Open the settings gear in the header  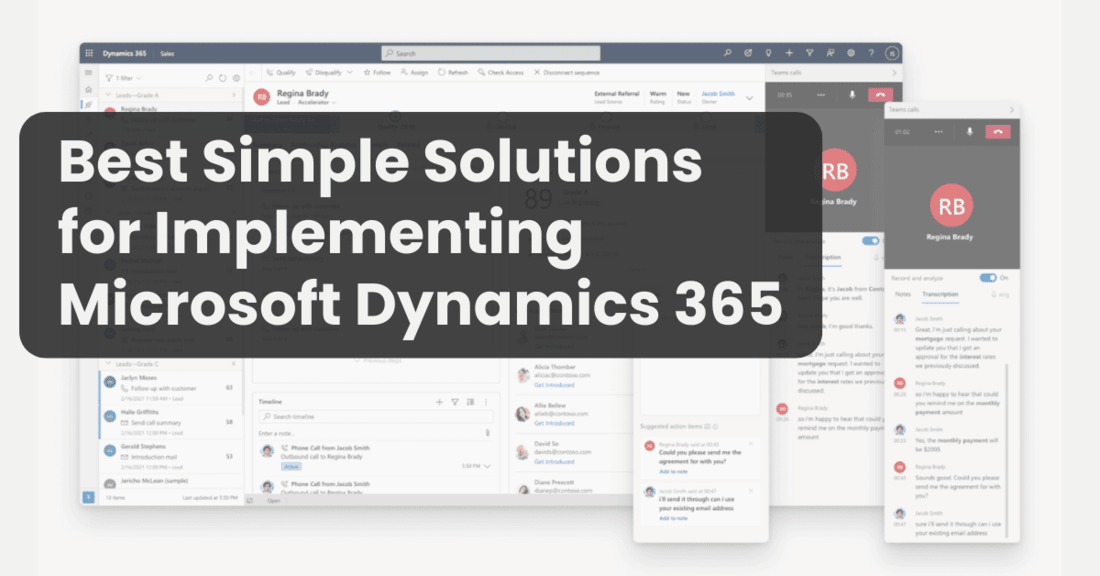click(x=851, y=53)
